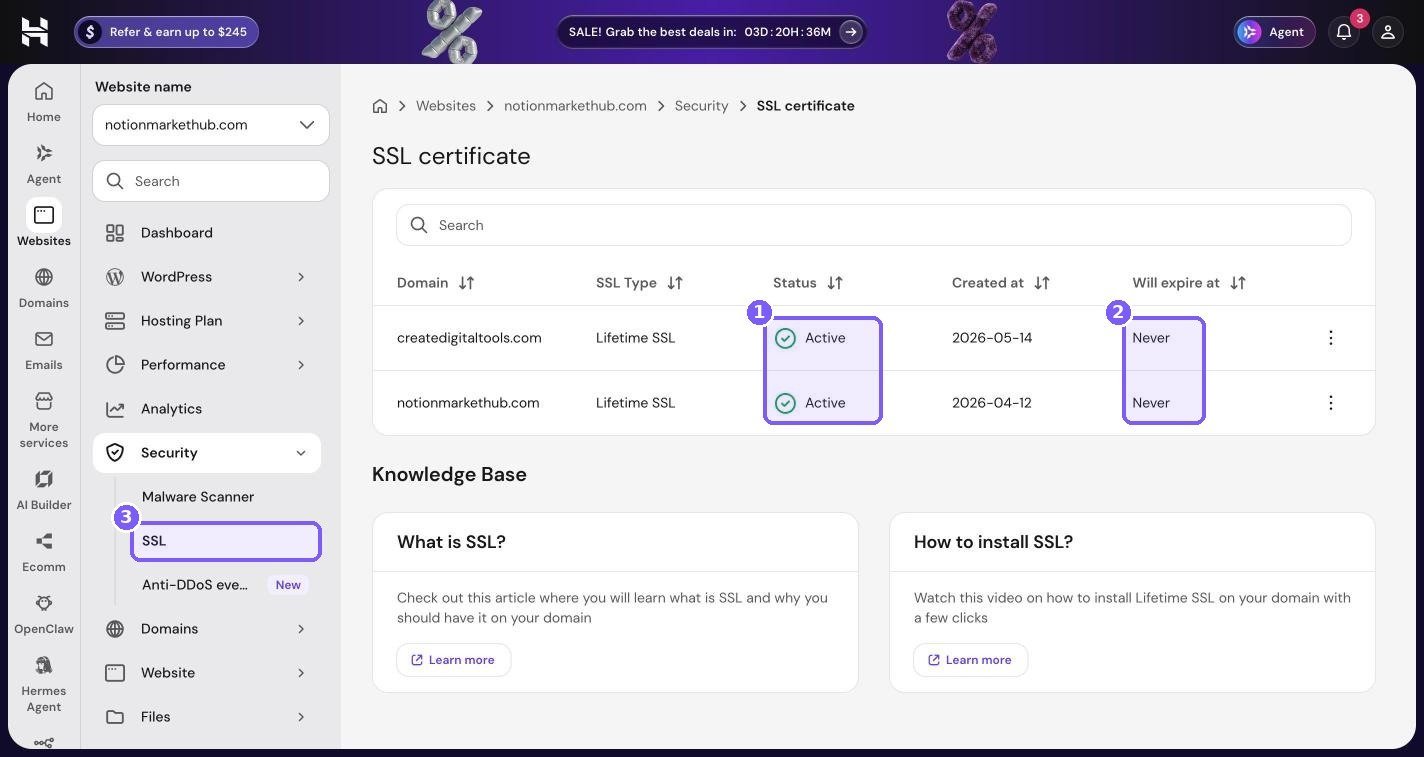
Task: Open notifications bell icon
Action: click(x=1344, y=32)
